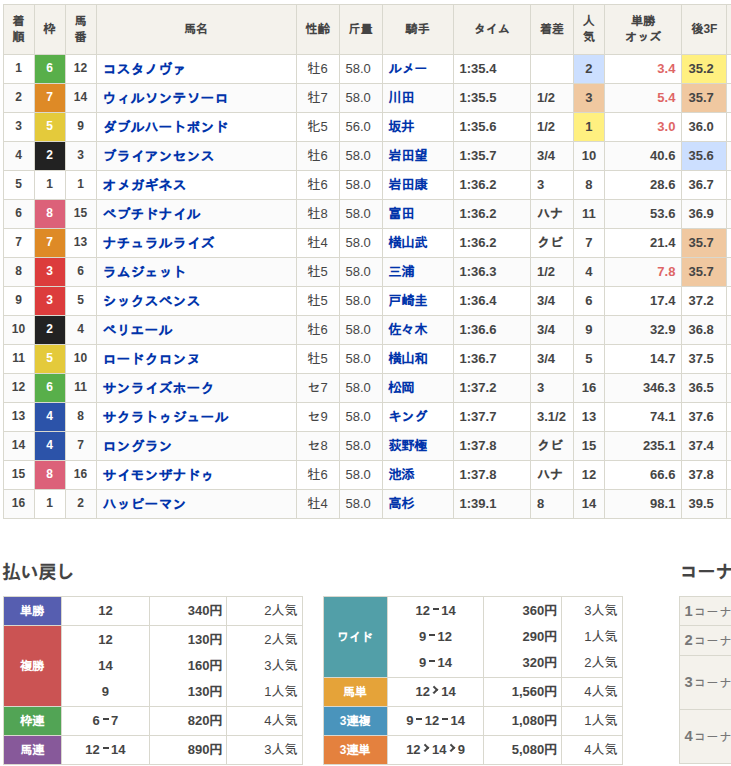
Task: Open horse page for コスタノヴァ
Action: point(144,69)
